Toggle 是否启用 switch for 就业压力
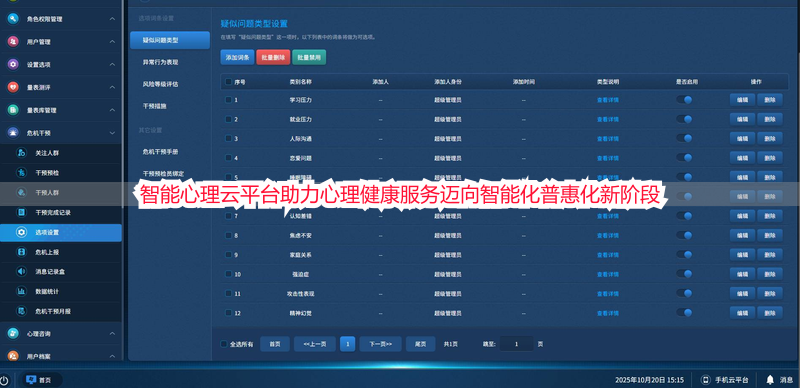Image resolution: width=800 pixels, height=388 pixels. click(x=685, y=119)
